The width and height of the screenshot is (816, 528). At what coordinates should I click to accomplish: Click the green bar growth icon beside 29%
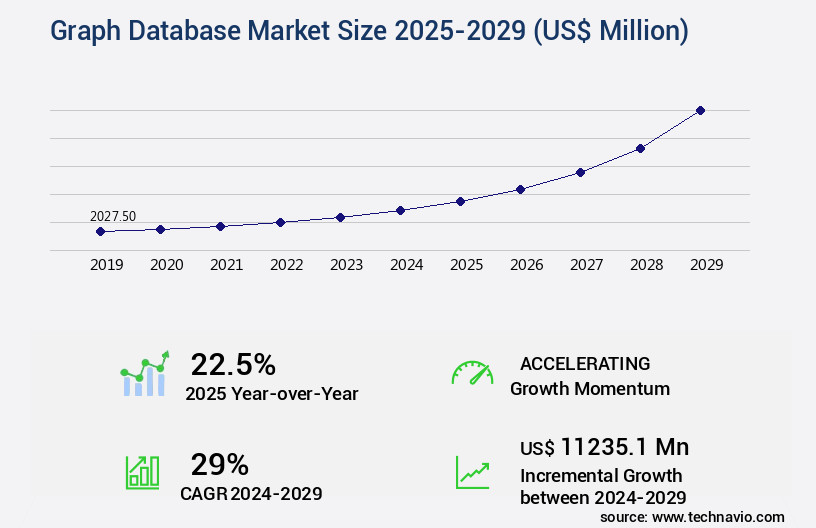tap(142, 471)
